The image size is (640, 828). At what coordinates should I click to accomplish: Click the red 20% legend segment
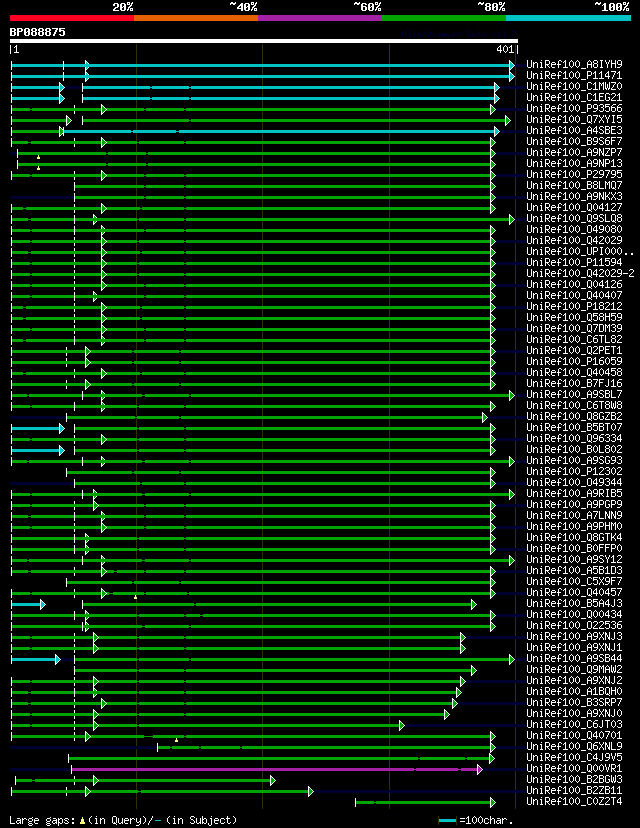click(x=72, y=18)
